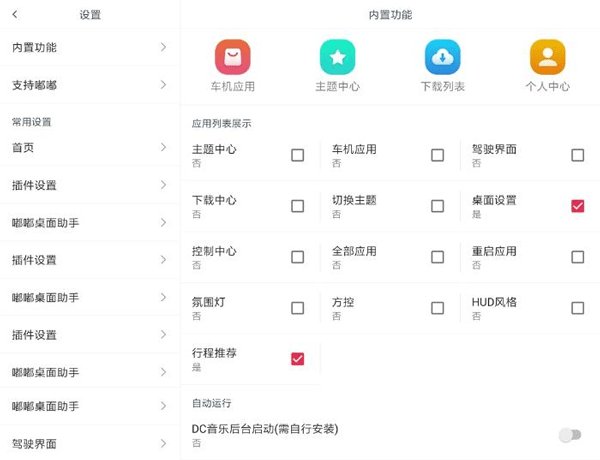The height and width of the screenshot is (460, 600).
Task: Tick the HUD风格 checkbox
Action: 577,308
